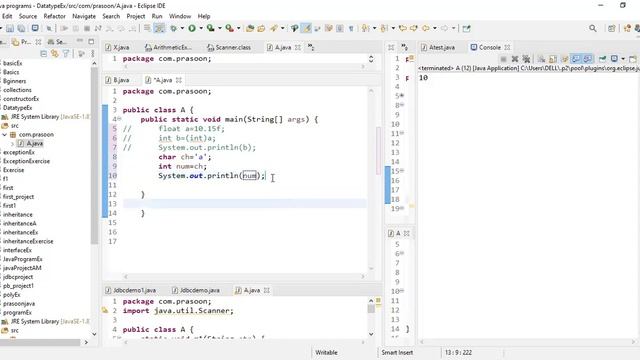Click the main editor horizontal scrollbar

click(244, 276)
